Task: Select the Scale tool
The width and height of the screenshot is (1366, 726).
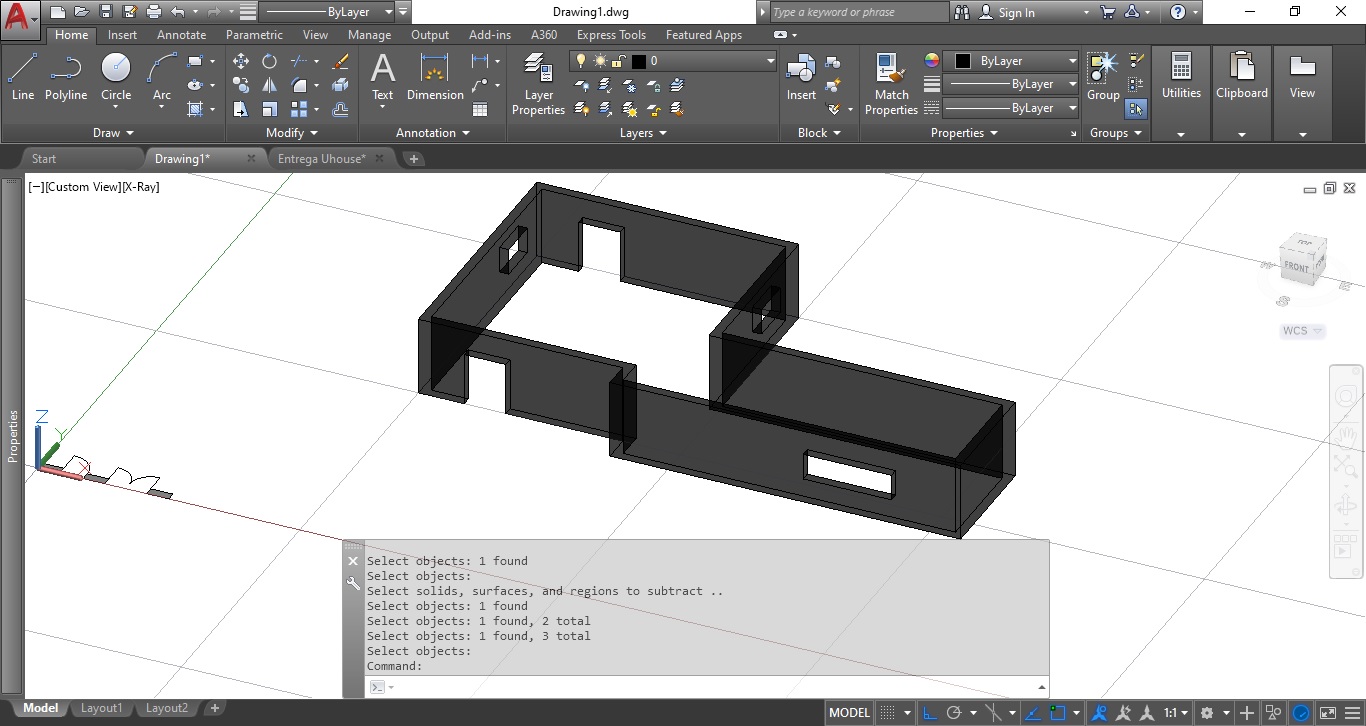Action: coord(269,109)
